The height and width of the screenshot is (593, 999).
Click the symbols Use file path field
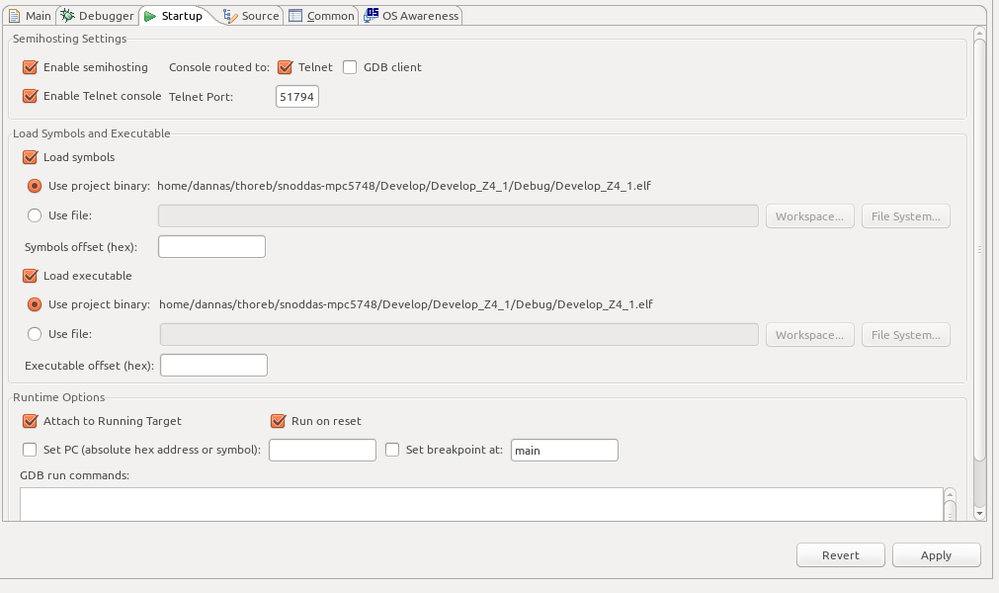(458, 216)
